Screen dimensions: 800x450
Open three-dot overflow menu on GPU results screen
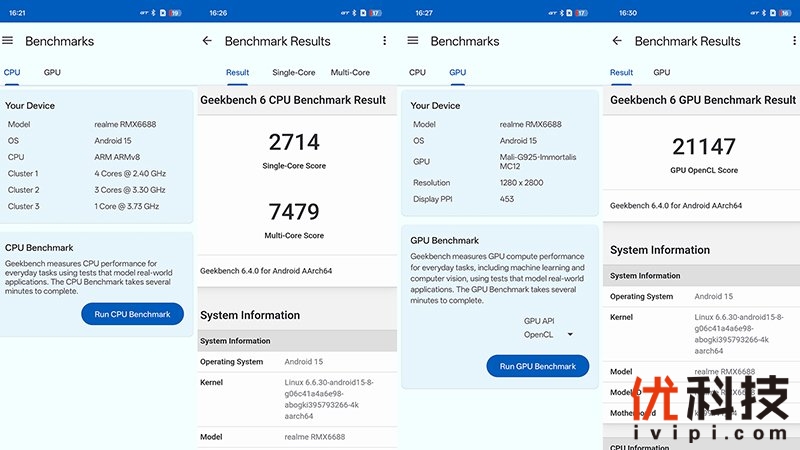791,41
